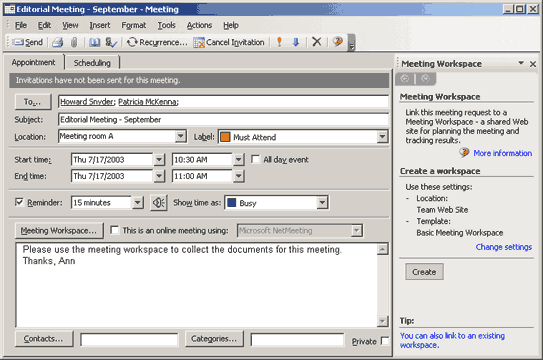Uncheck the Reminder checkbox
The image size is (543, 360).
pos(19,202)
